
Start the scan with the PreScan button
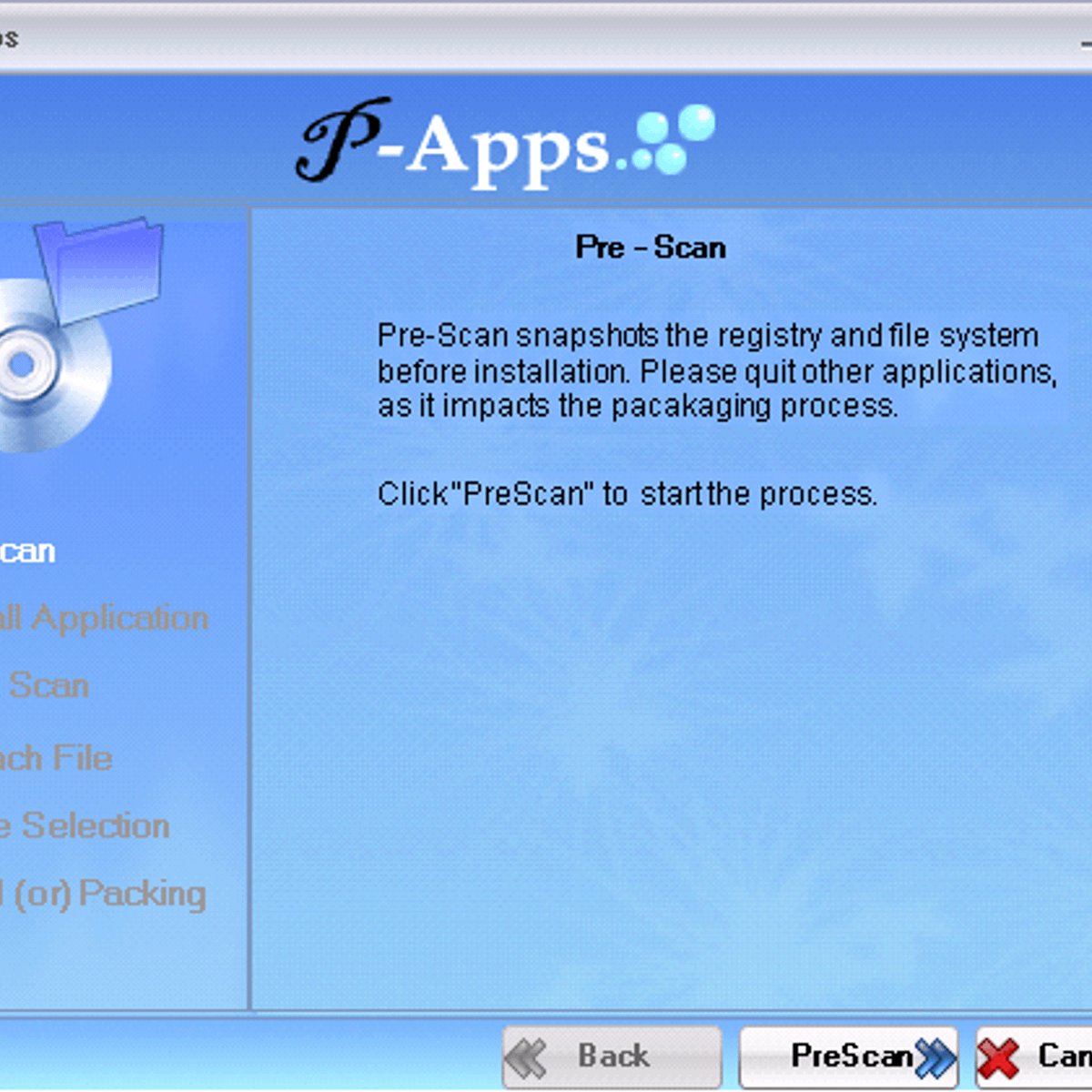[848, 1057]
